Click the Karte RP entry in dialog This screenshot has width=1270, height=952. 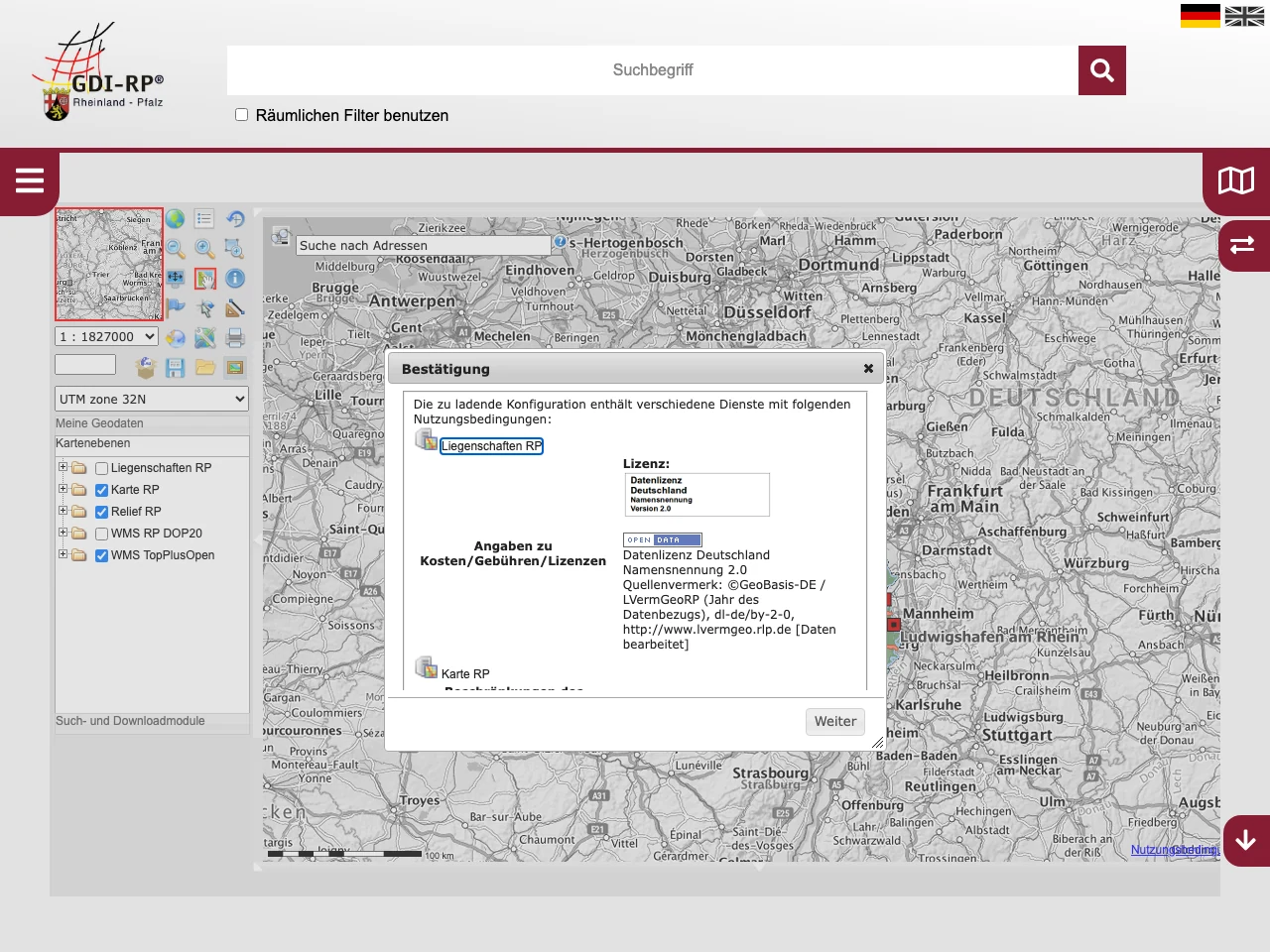coord(465,673)
